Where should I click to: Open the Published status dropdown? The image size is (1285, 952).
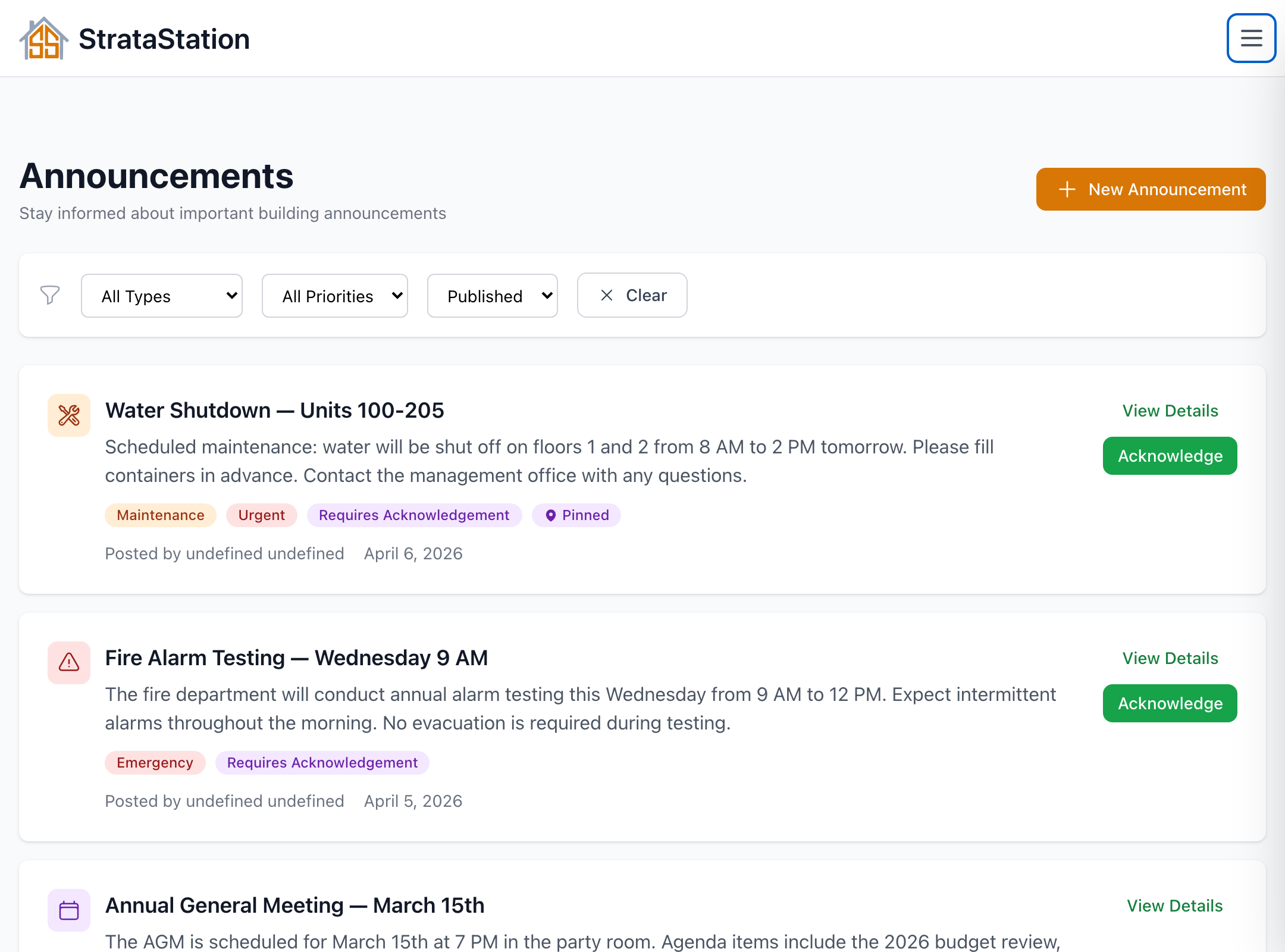click(x=493, y=296)
